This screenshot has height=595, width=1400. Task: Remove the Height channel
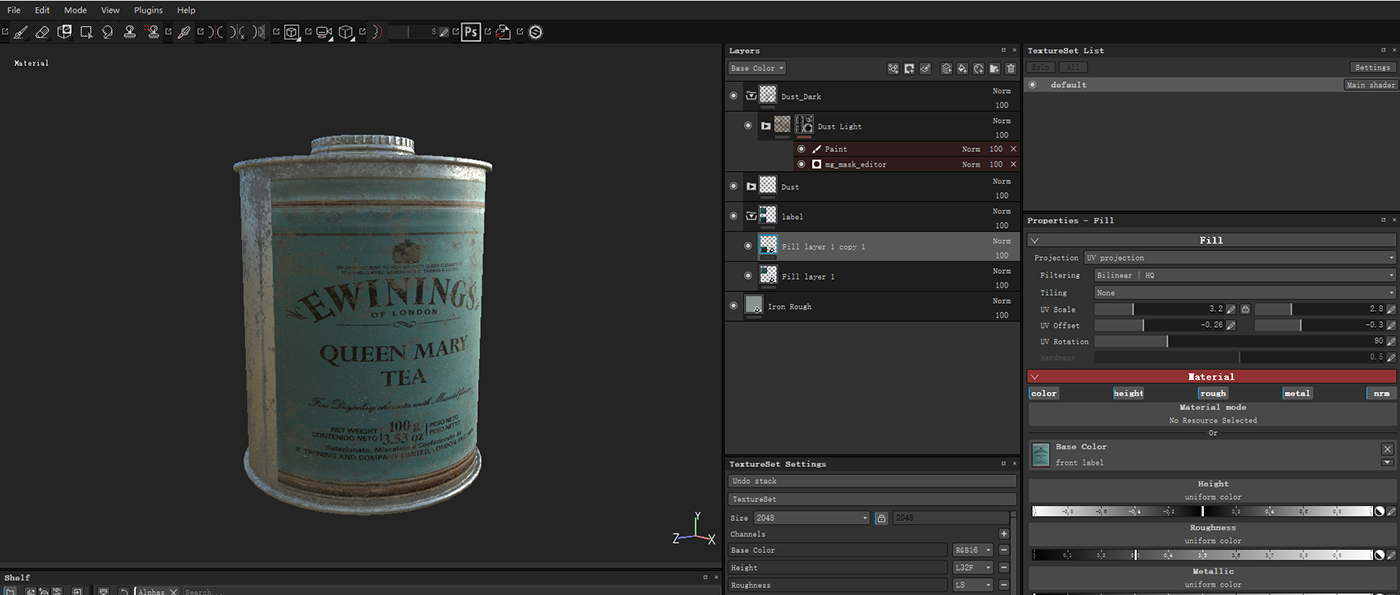coord(1004,567)
